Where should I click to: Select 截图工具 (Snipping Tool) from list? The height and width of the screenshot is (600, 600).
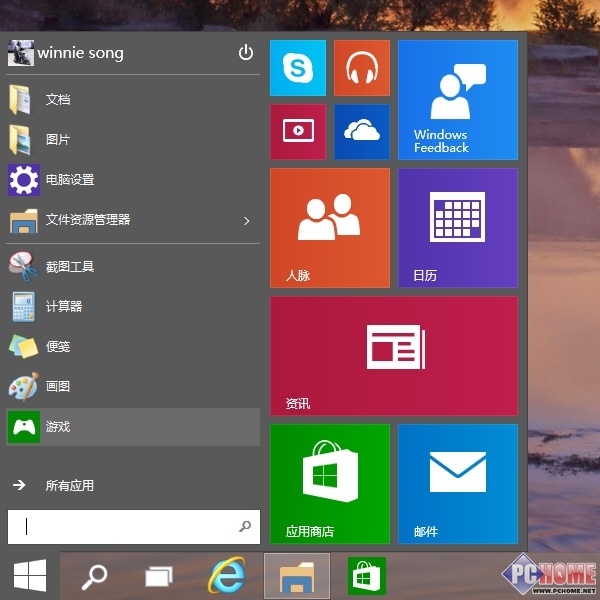(x=70, y=267)
